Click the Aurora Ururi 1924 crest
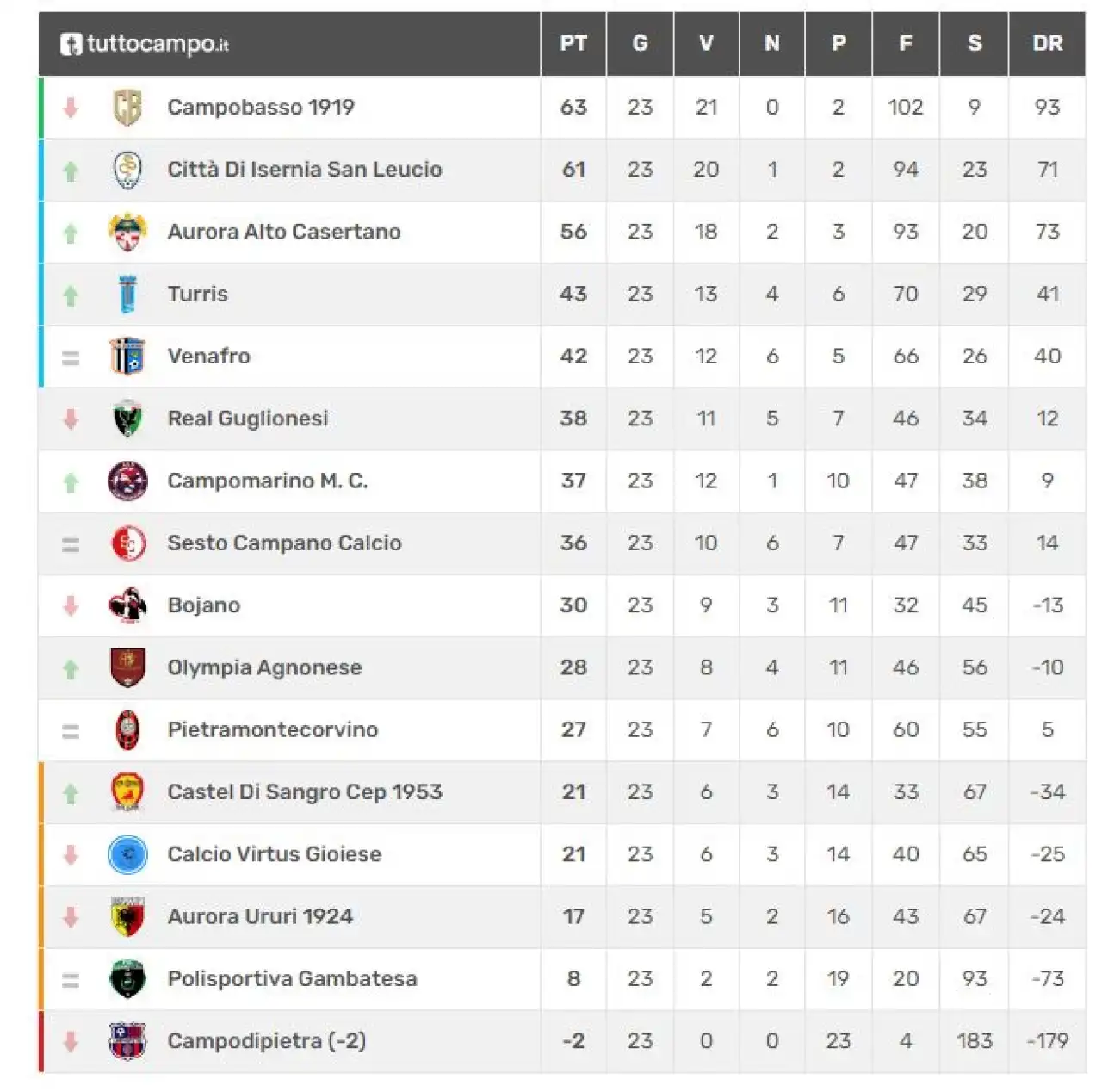Image resolution: width=1102 pixels, height=1092 pixels. 127,916
